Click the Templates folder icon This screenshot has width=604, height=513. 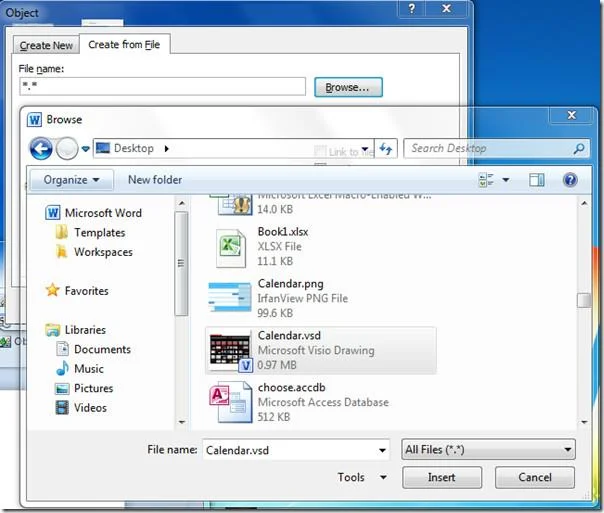click(62, 232)
